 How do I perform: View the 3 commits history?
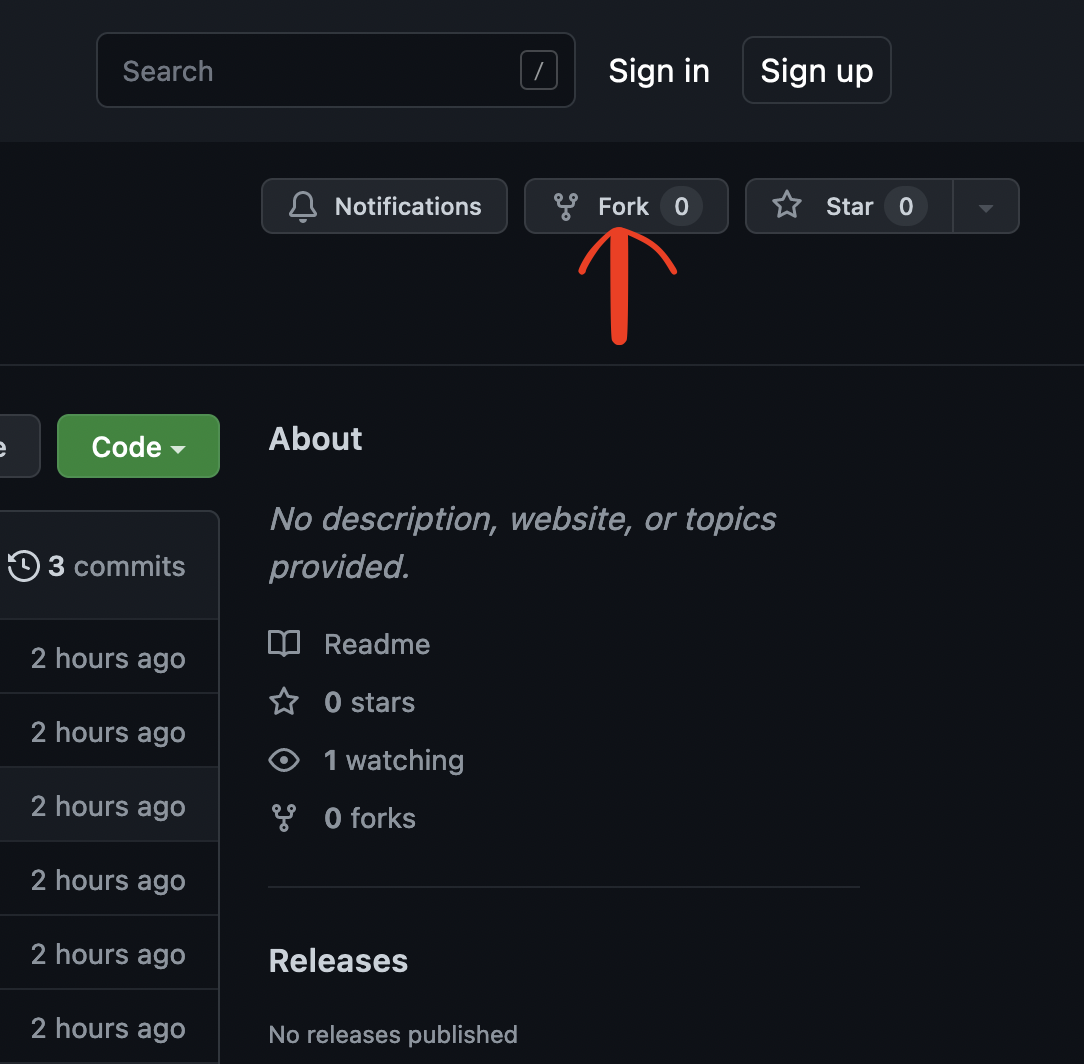tap(117, 565)
